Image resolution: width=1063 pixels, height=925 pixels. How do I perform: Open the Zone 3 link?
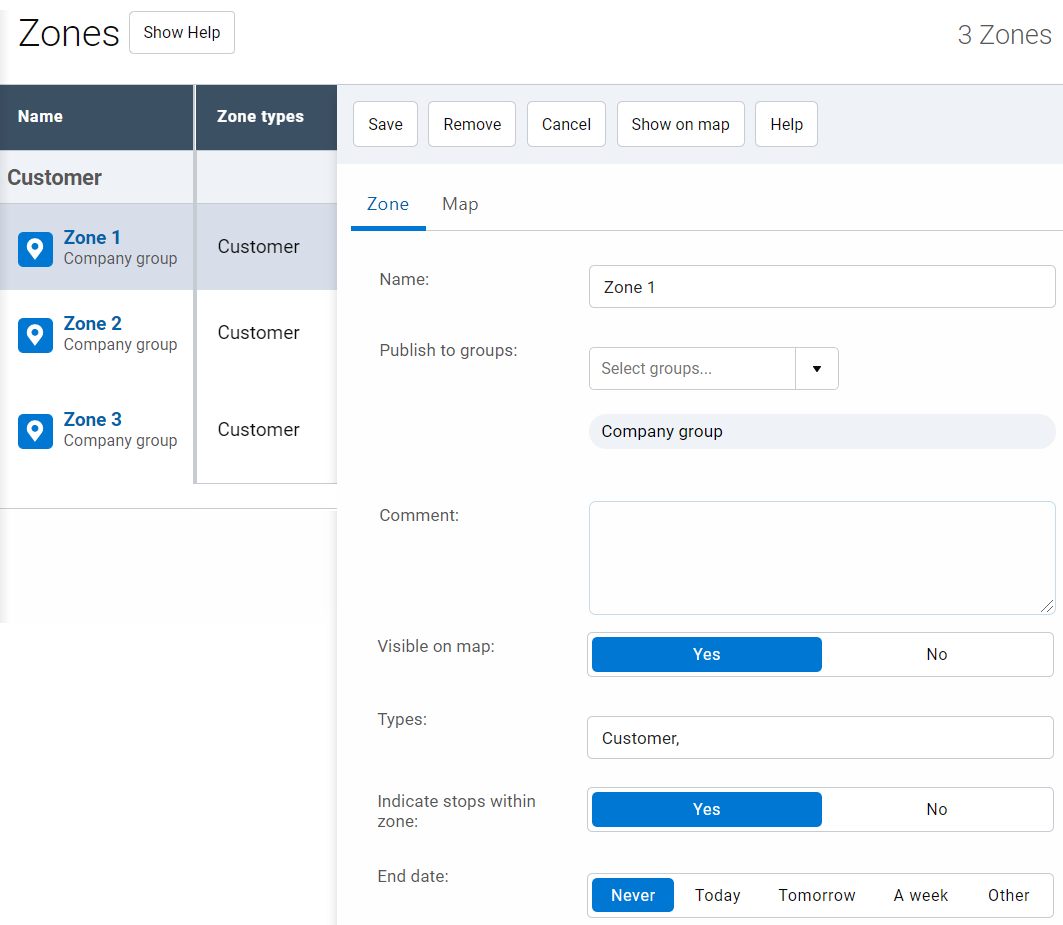coord(93,420)
